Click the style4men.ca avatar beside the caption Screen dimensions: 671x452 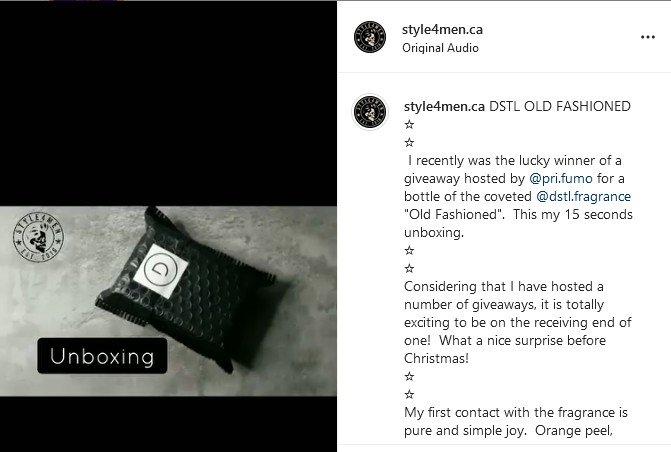pyautogui.click(x=370, y=112)
